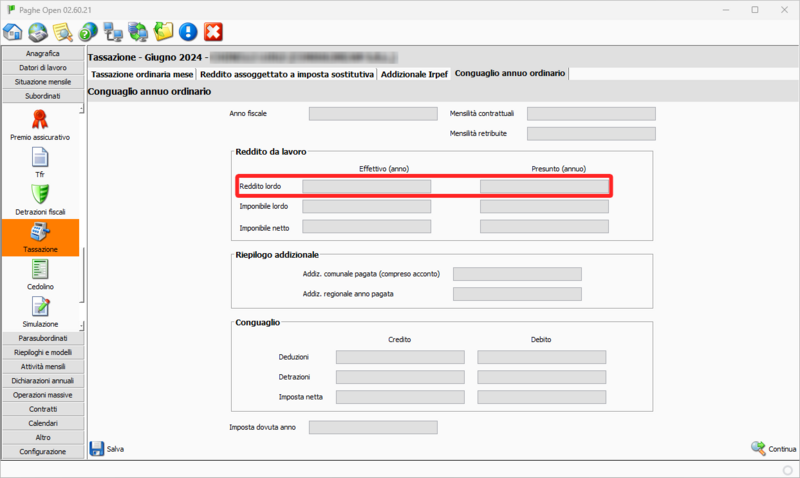800x478 pixels.
Task: Expand the Dichiarazioni annuali section
Action: (x=42, y=381)
